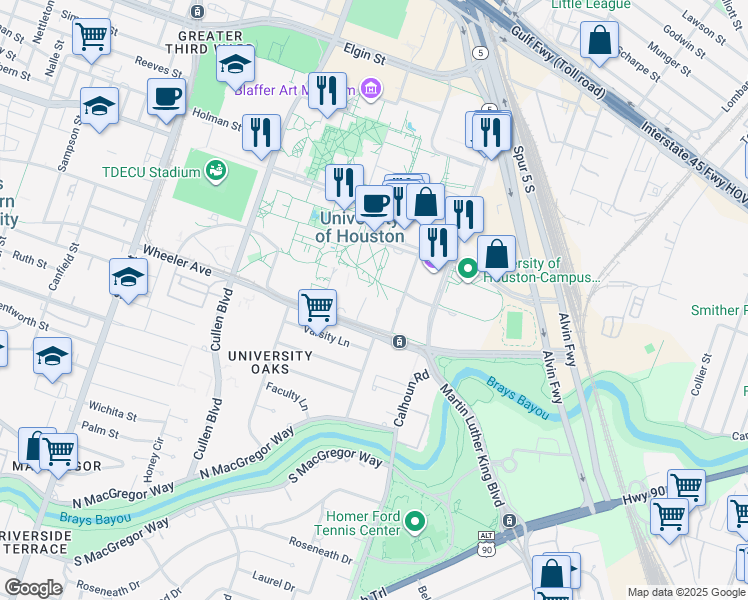748x600 pixels.
Task: Select the graduation cap marker in Greater Third Ward
Action: pyautogui.click(x=235, y=65)
